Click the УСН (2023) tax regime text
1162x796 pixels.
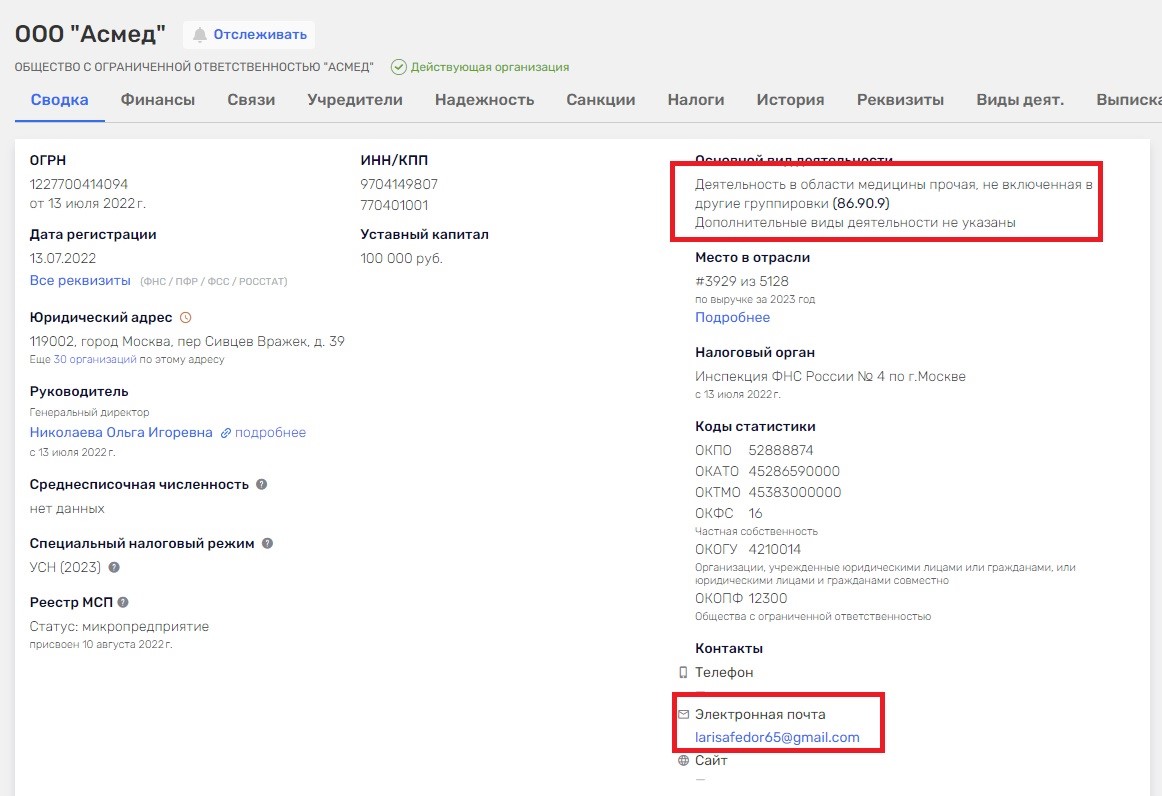(65, 567)
